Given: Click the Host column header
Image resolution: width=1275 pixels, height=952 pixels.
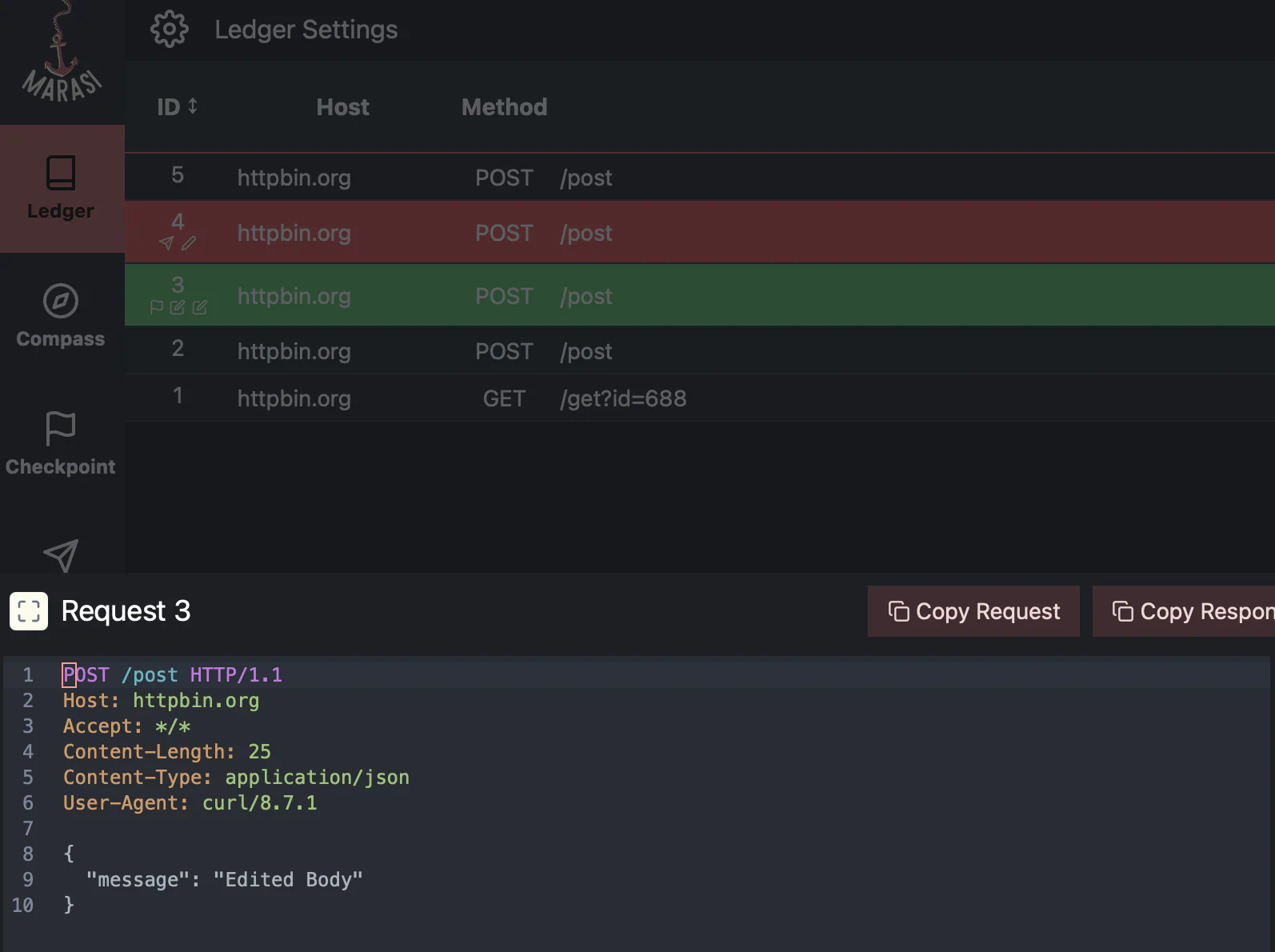Looking at the screenshot, I should coord(342,107).
